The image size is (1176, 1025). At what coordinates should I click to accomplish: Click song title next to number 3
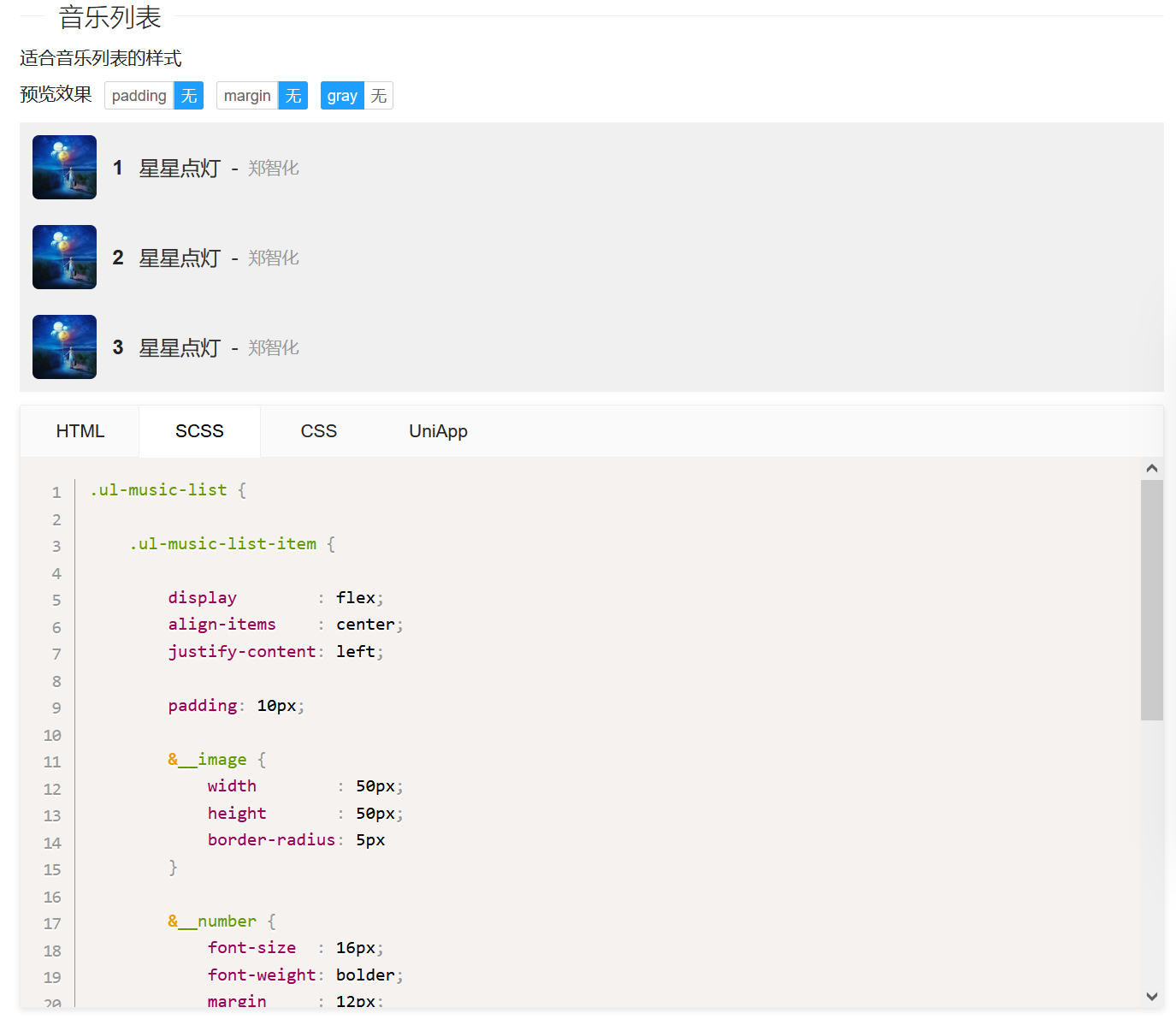click(180, 348)
